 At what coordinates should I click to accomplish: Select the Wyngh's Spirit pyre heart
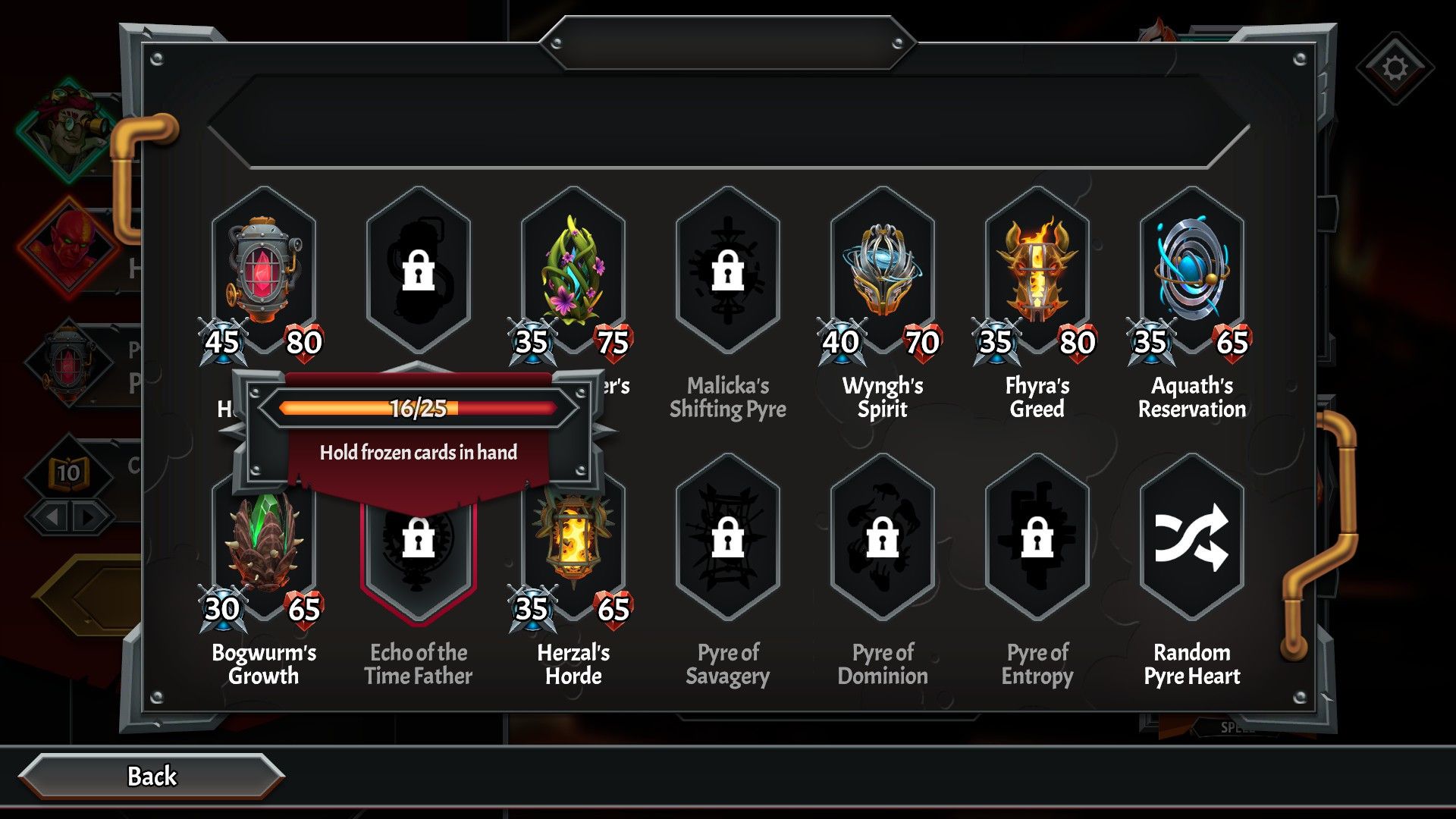point(883,270)
